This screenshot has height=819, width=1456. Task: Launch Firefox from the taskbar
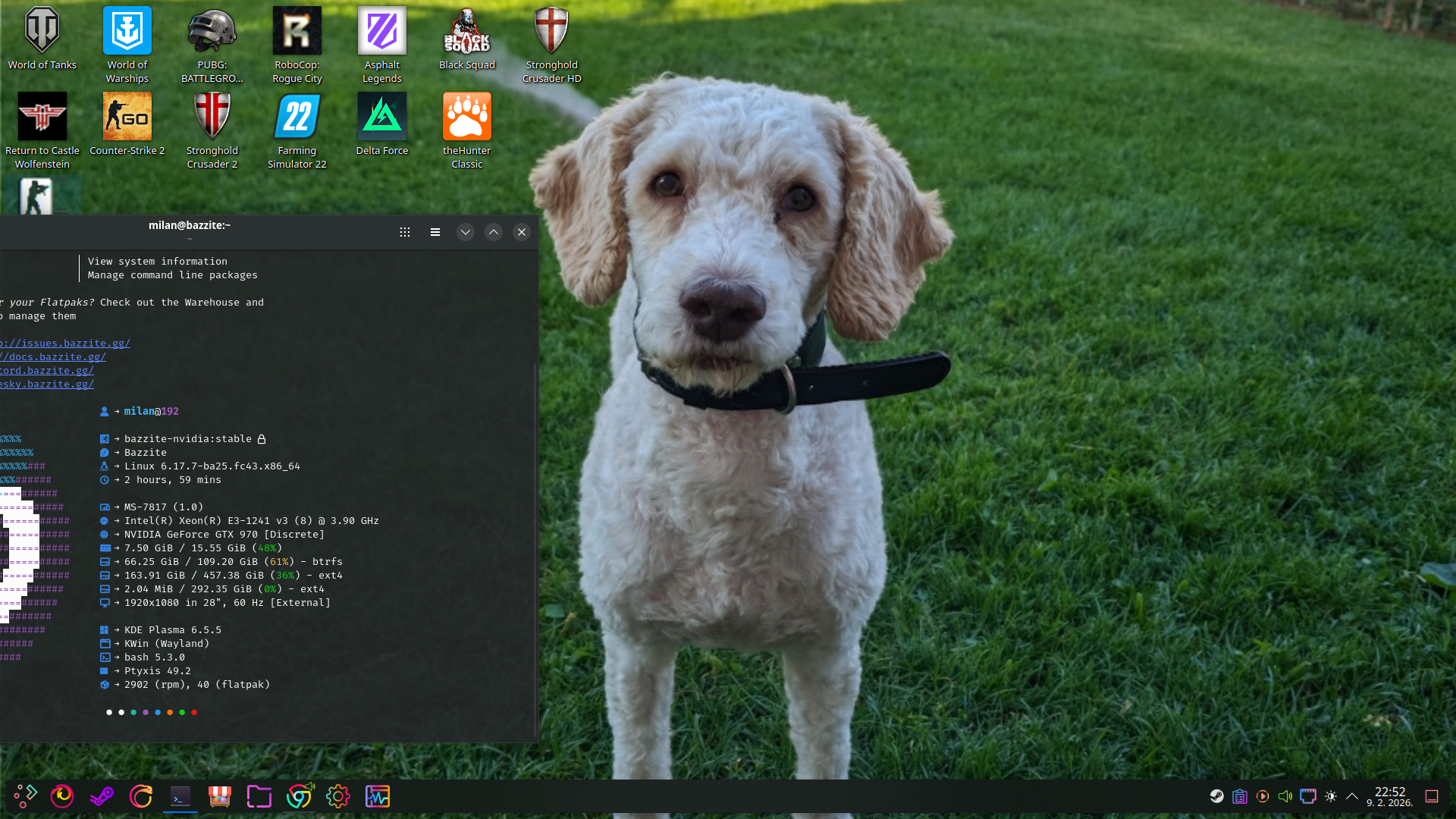coord(62,796)
